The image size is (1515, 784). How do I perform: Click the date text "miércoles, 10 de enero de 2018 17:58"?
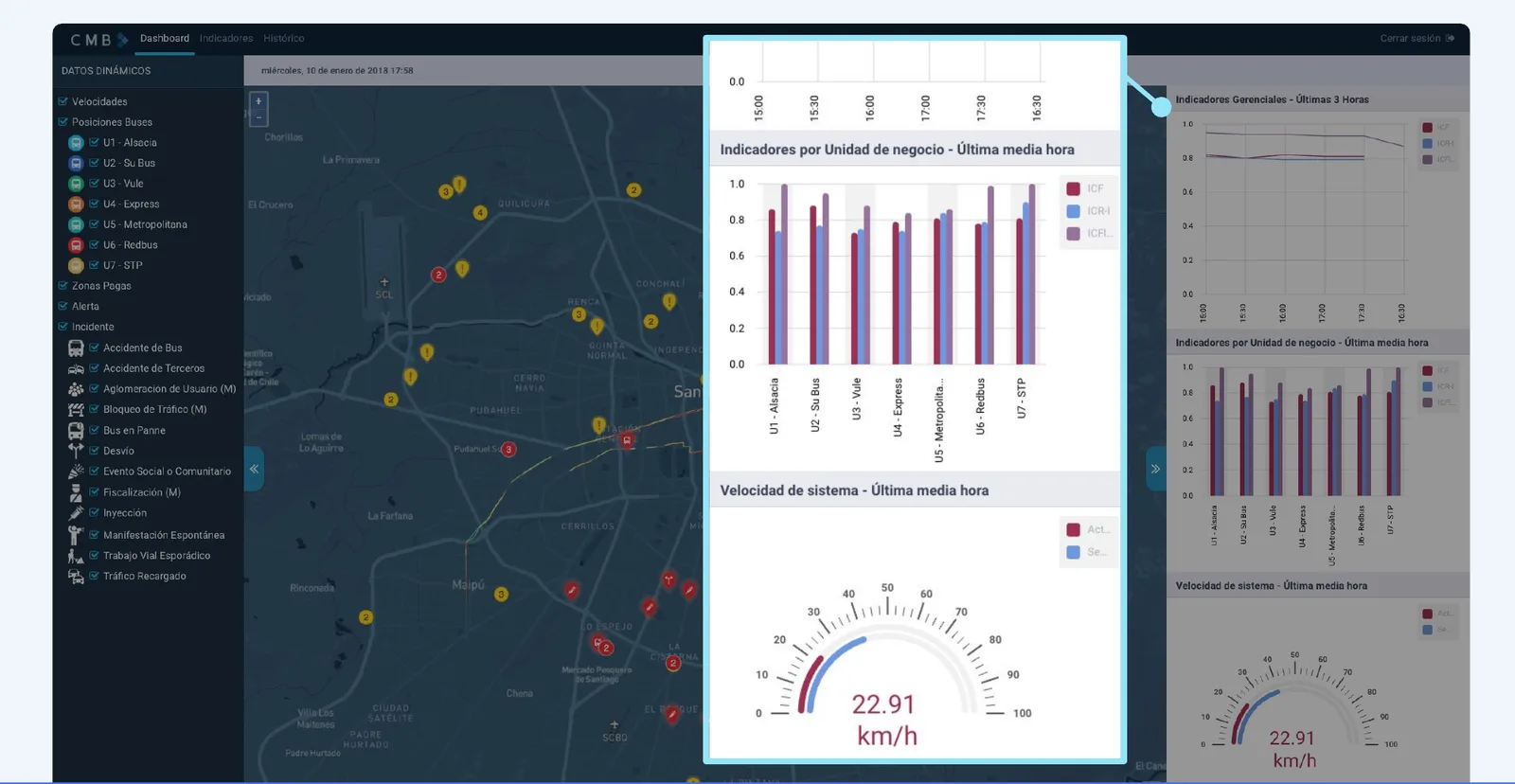(x=337, y=71)
